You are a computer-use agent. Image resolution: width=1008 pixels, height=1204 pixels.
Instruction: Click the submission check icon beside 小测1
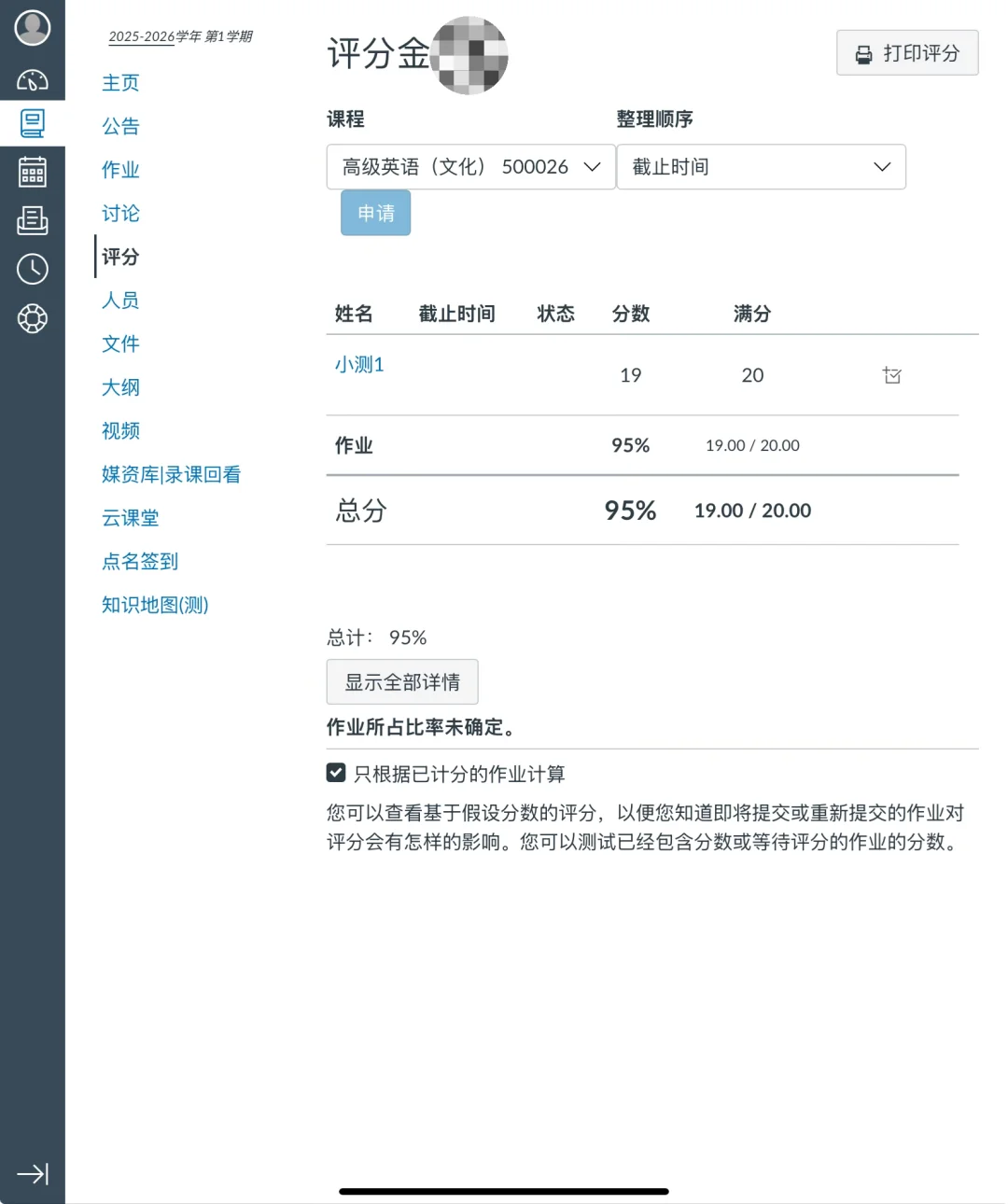click(891, 375)
